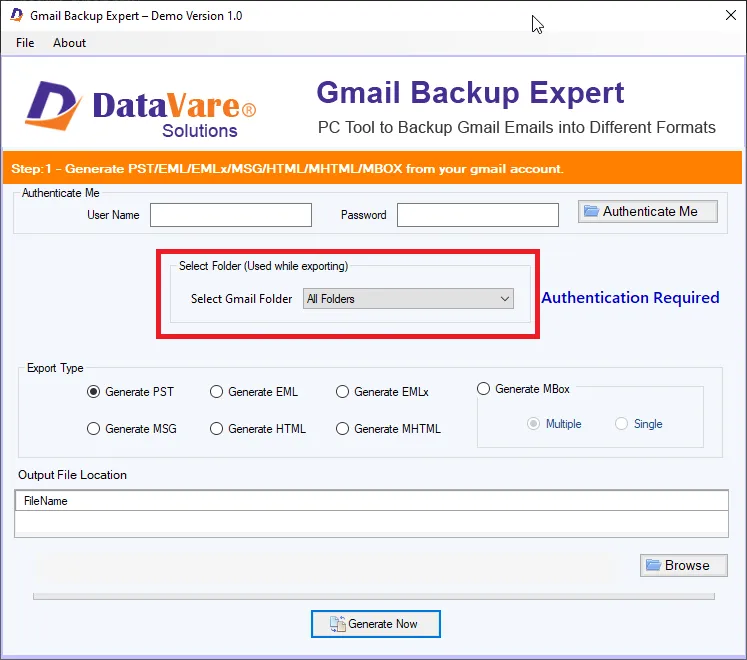Click the User Name input field
Viewport: 747px width, 660px height.
231,215
